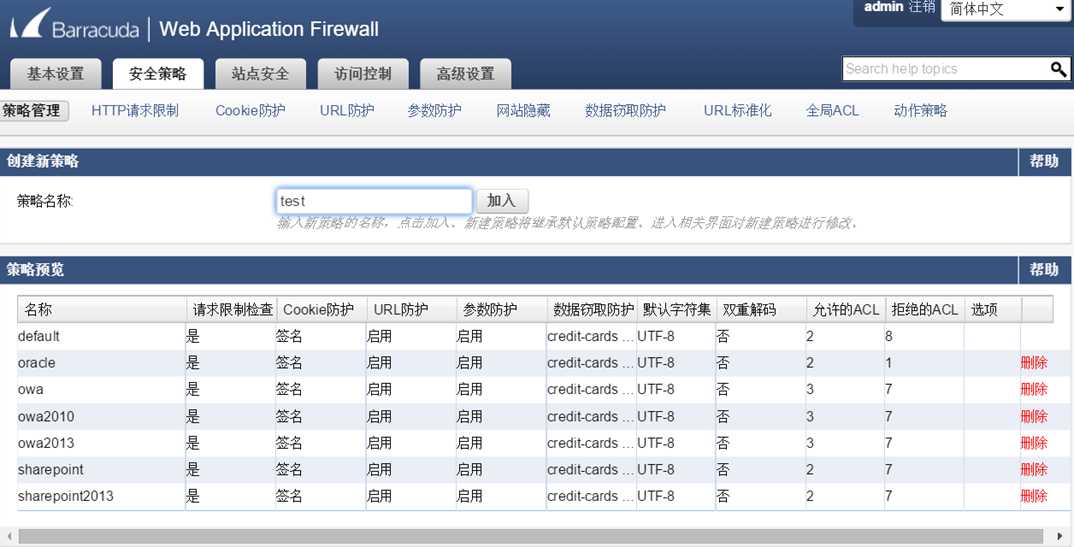Click the Barracuda logo

click(74, 26)
